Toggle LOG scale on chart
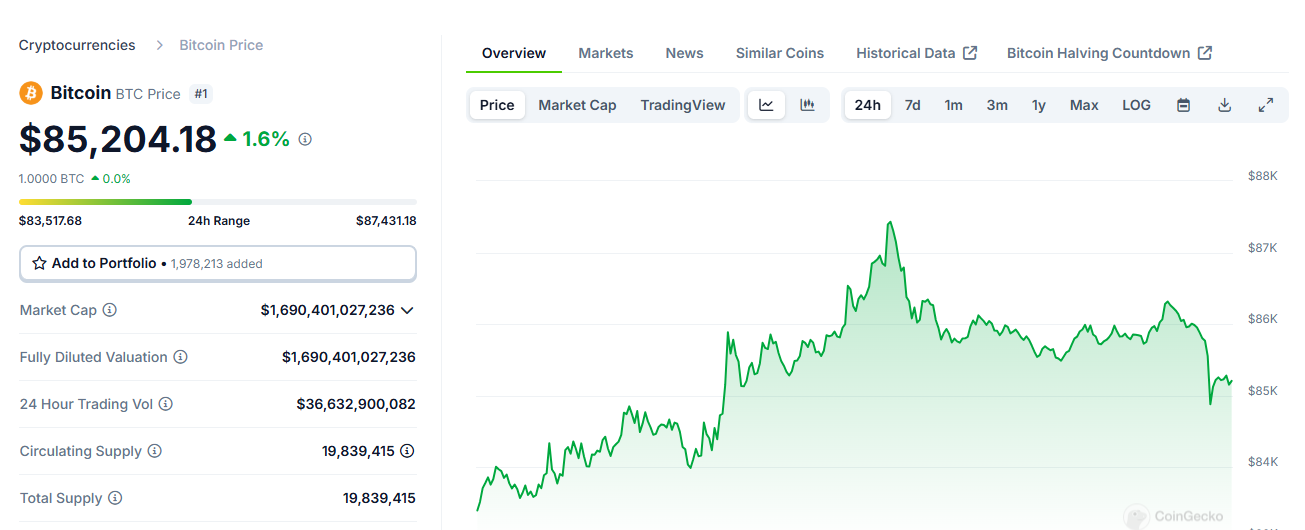Viewport: 1305px width, 530px height. pos(1136,105)
